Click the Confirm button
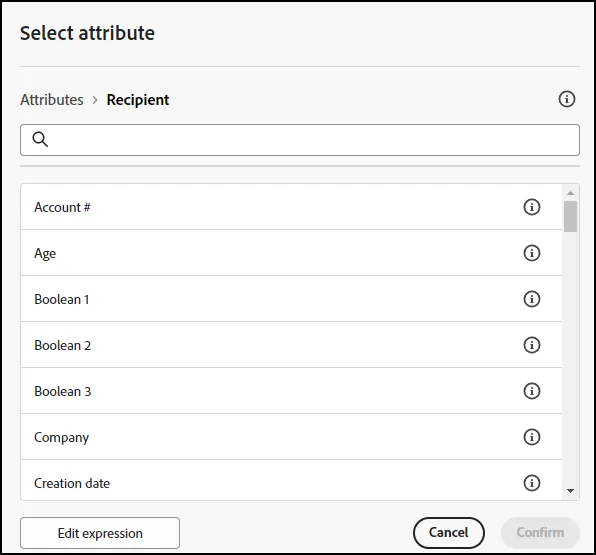596x555 pixels. (x=540, y=533)
